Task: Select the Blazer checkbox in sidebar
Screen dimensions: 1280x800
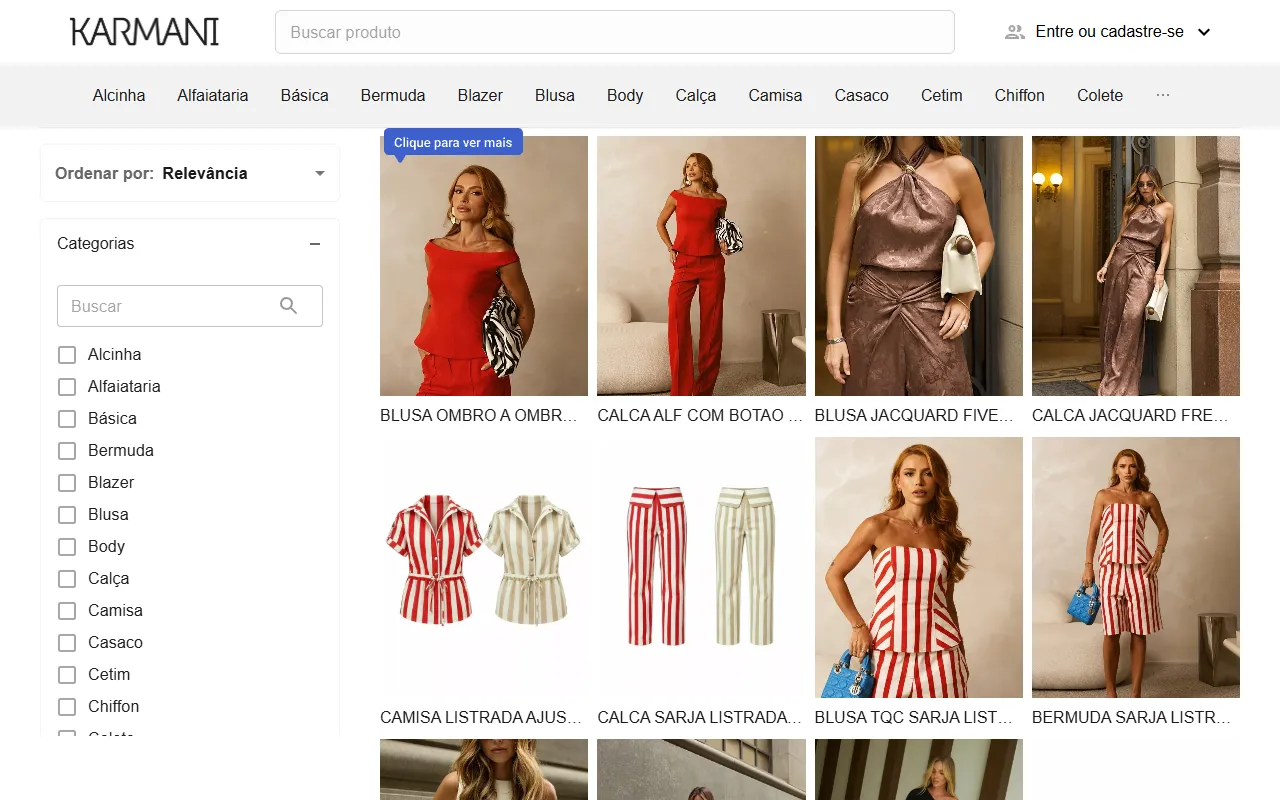Action: pyautogui.click(x=67, y=483)
